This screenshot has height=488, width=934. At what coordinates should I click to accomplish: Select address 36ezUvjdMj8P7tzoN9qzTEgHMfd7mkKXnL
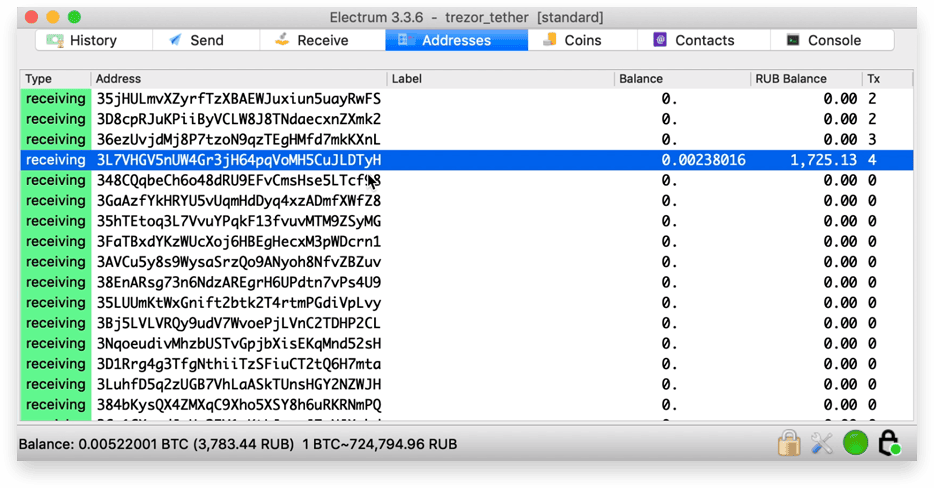[x=238, y=139]
